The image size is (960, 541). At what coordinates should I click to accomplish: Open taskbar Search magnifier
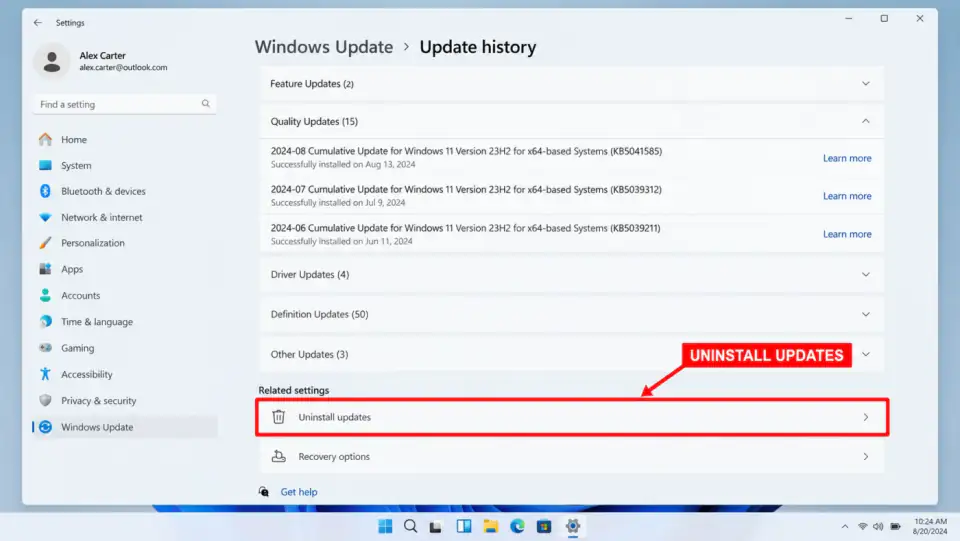[x=411, y=526]
